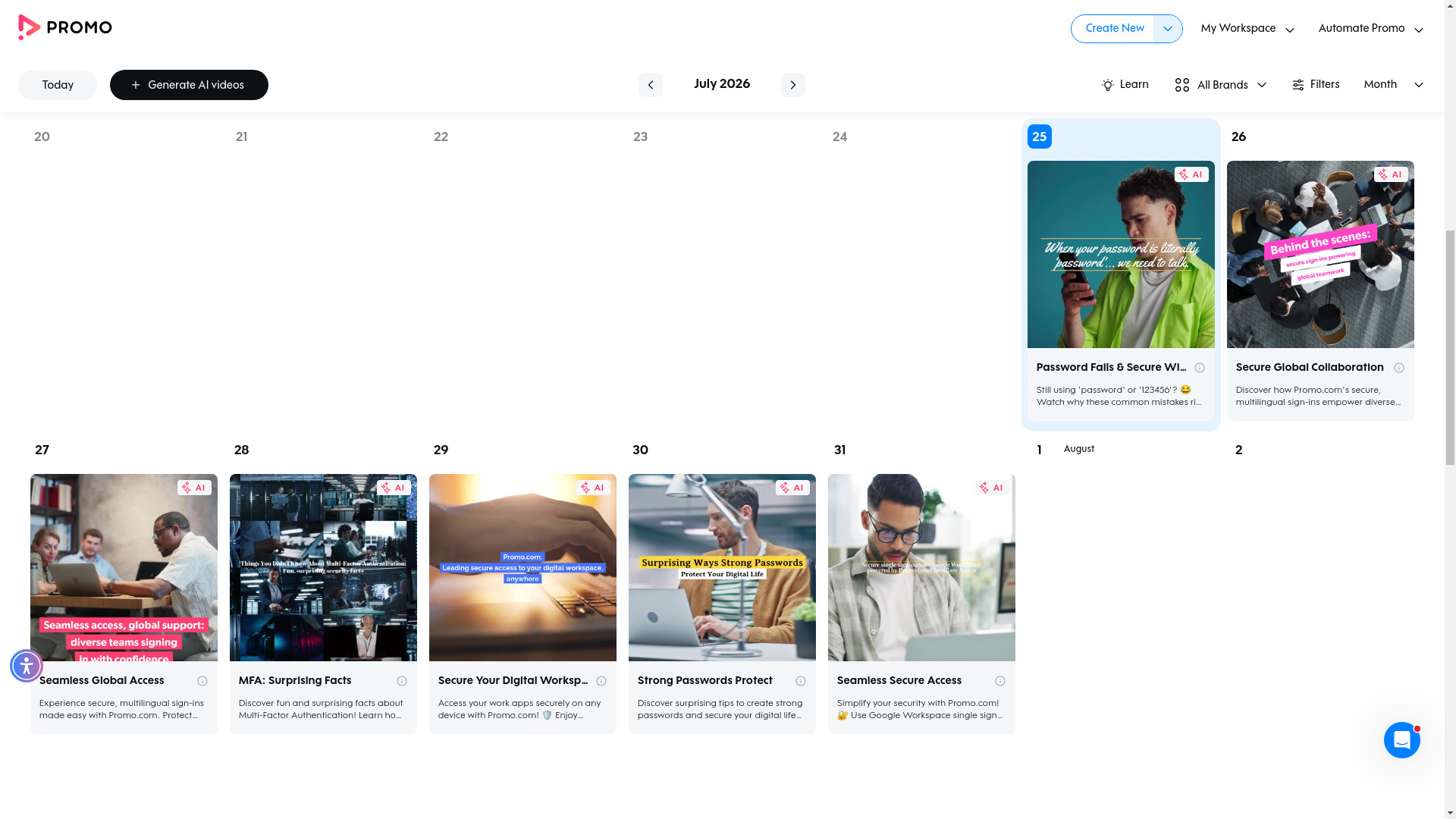Open Password Fails video thumbnail
The image size is (1456, 819).
[x=1121, y=255]
